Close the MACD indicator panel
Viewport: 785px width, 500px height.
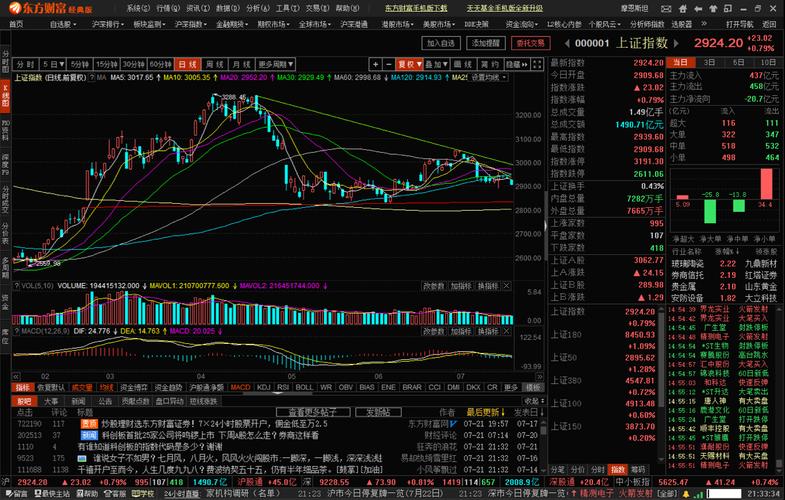point(507,331)
